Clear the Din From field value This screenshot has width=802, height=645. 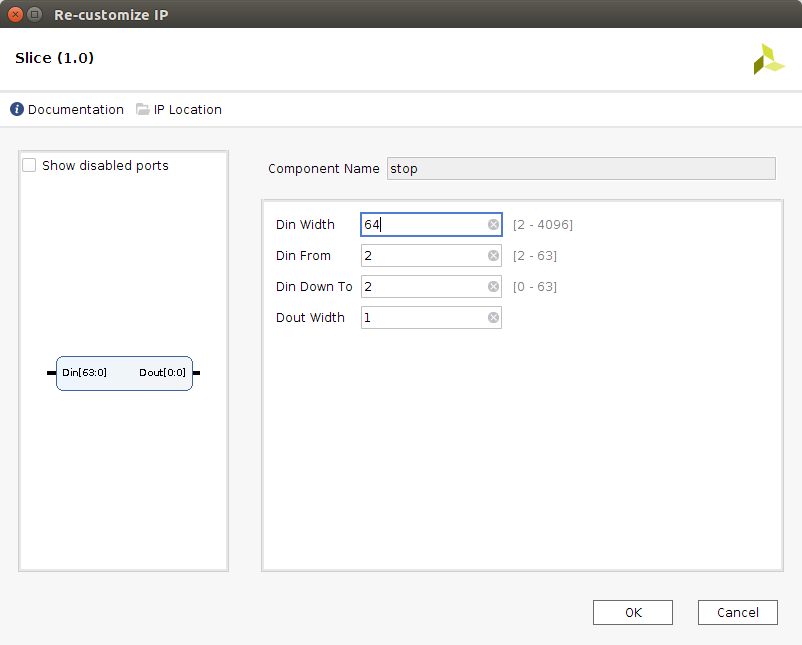493,256
